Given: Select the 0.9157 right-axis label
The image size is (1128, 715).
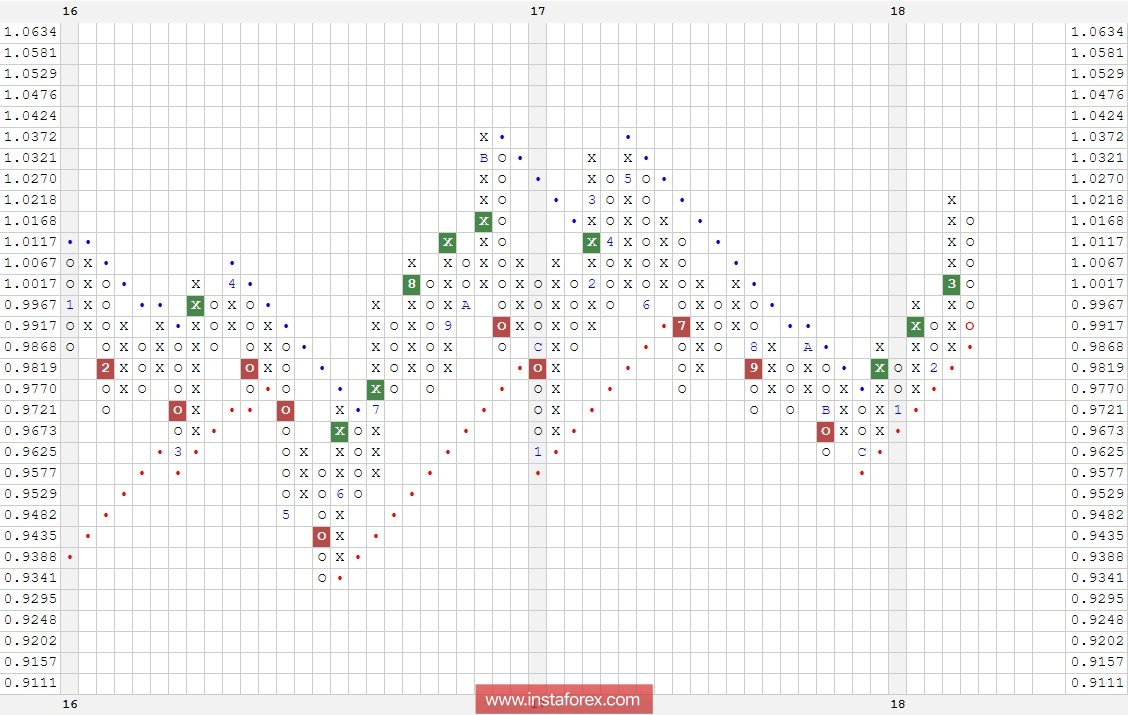Looking at the screenshot, I should pyautogui.click(x=1097, y=662).
